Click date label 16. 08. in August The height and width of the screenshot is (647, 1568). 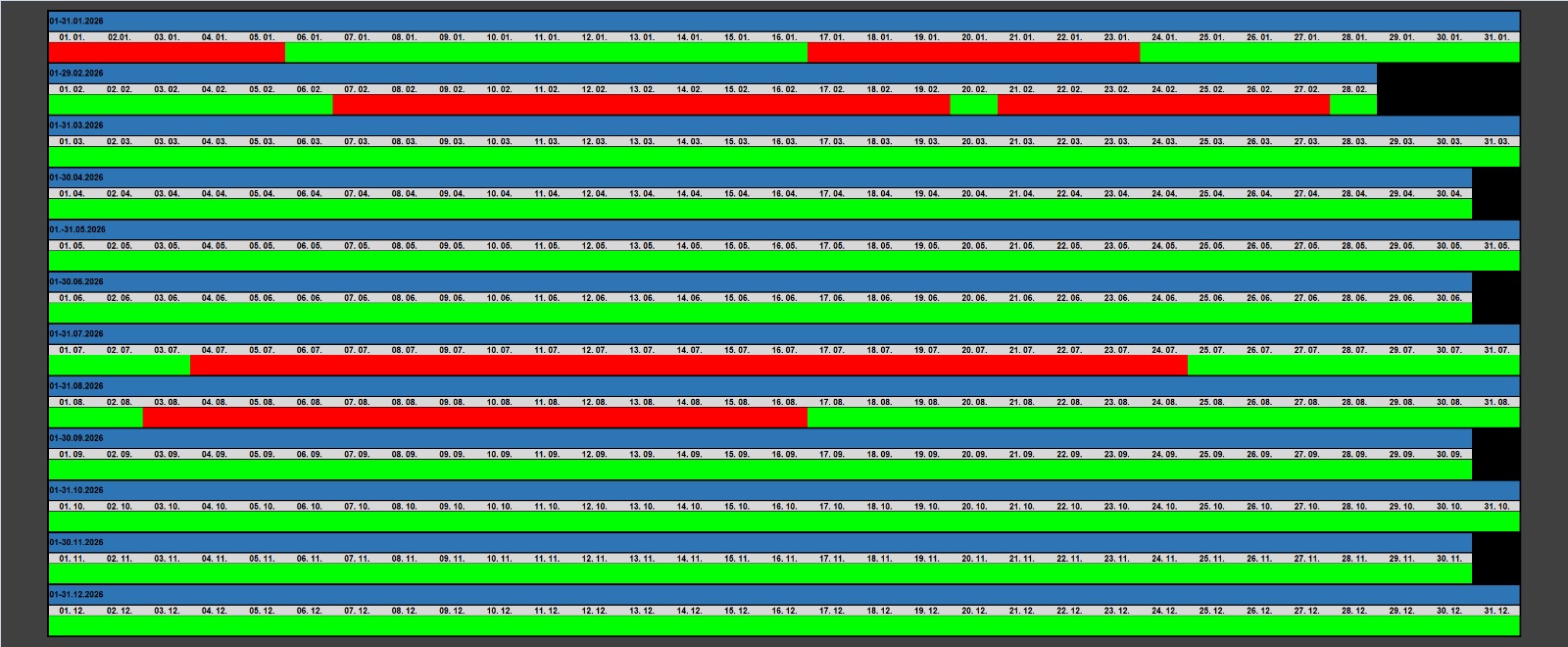tap(784, 402)
